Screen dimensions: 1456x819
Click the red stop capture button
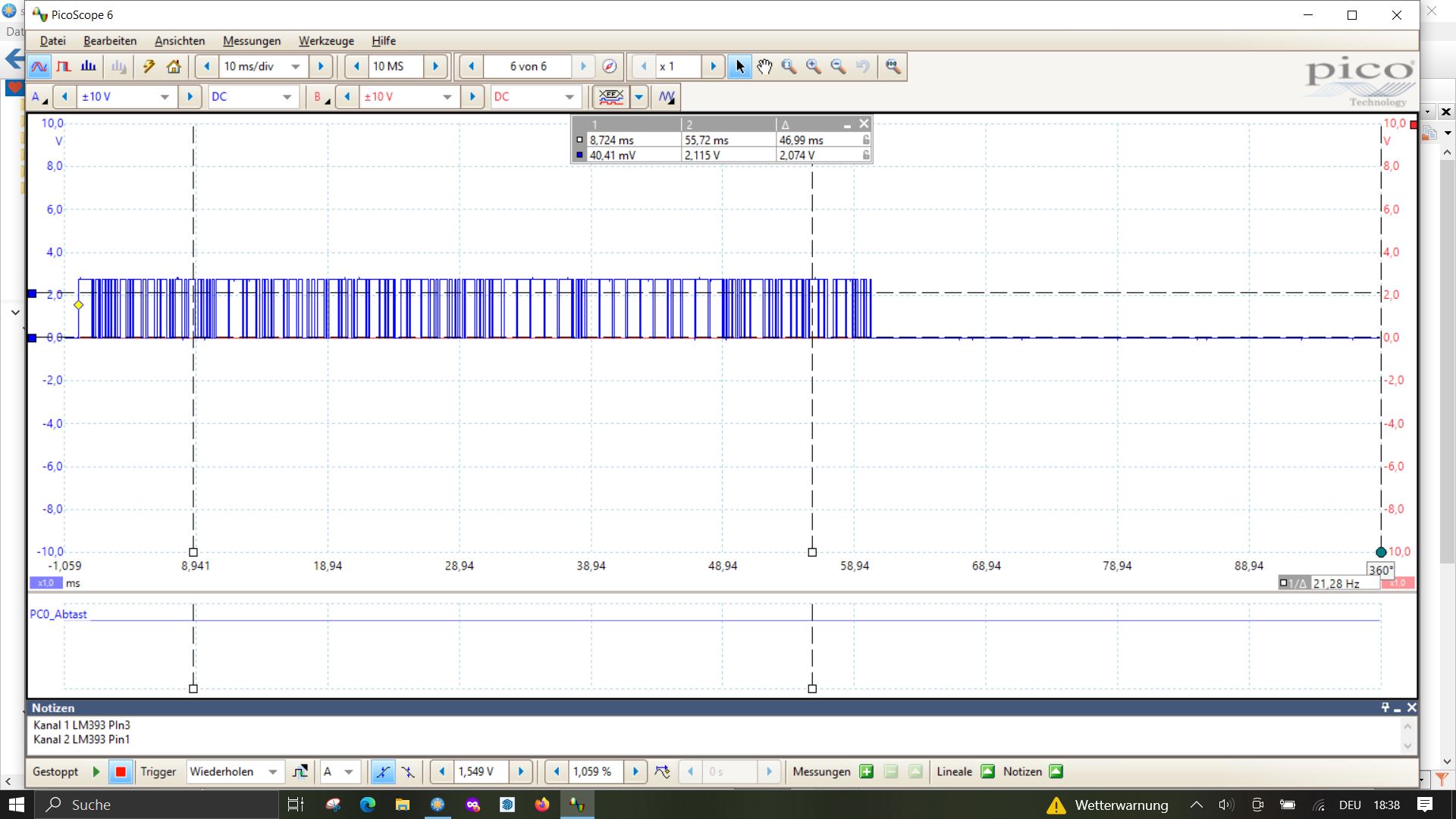[121, 772]
